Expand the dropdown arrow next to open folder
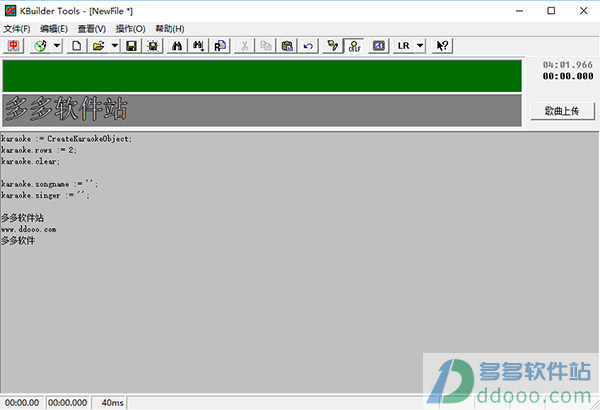The image size is (600, 410). click(115, 46)
